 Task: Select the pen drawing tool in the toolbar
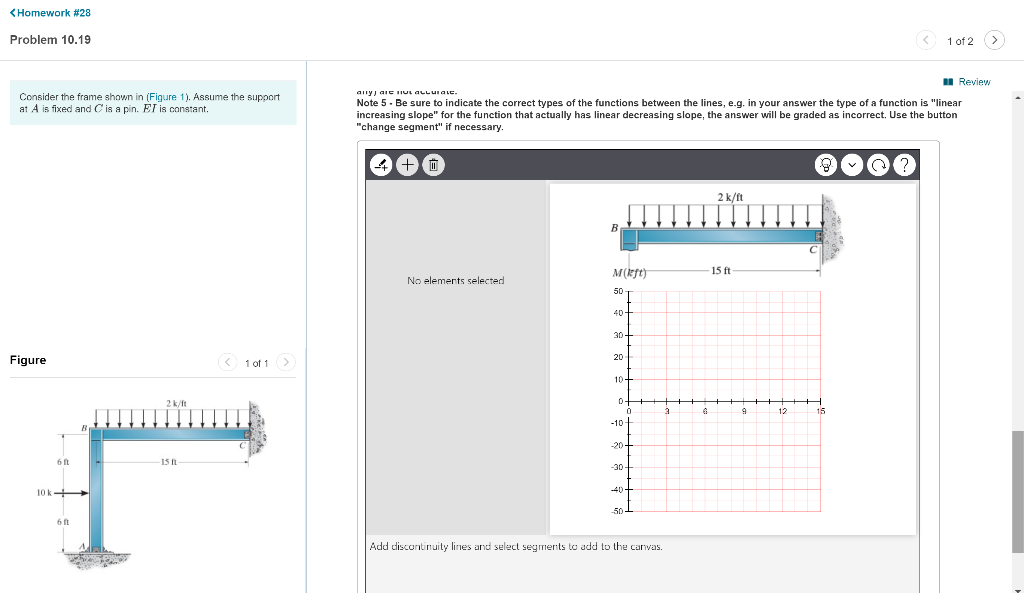tap(381, 165)
